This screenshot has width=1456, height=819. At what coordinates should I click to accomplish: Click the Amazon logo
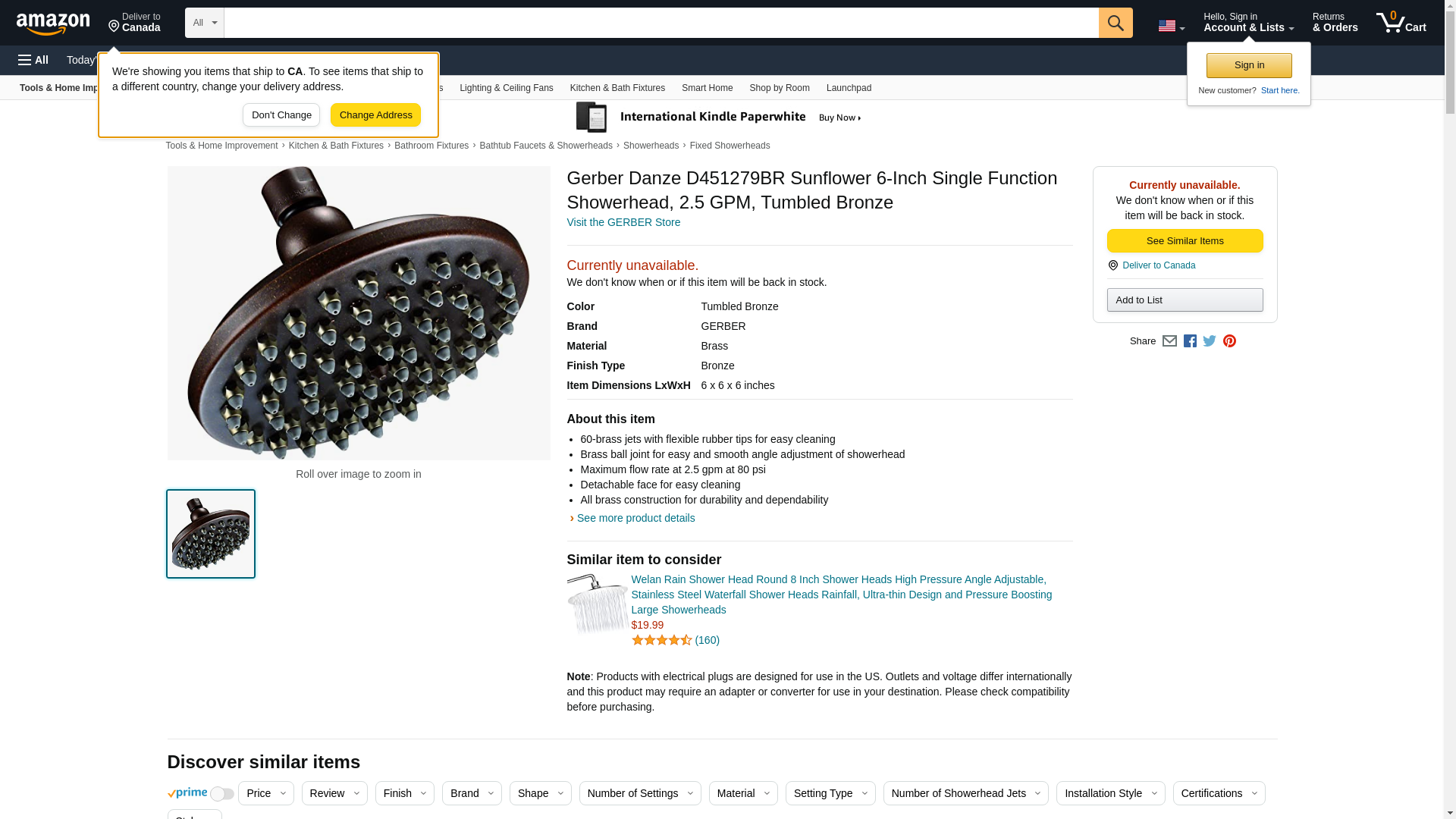pyautogui.click(x=53, y=24)
